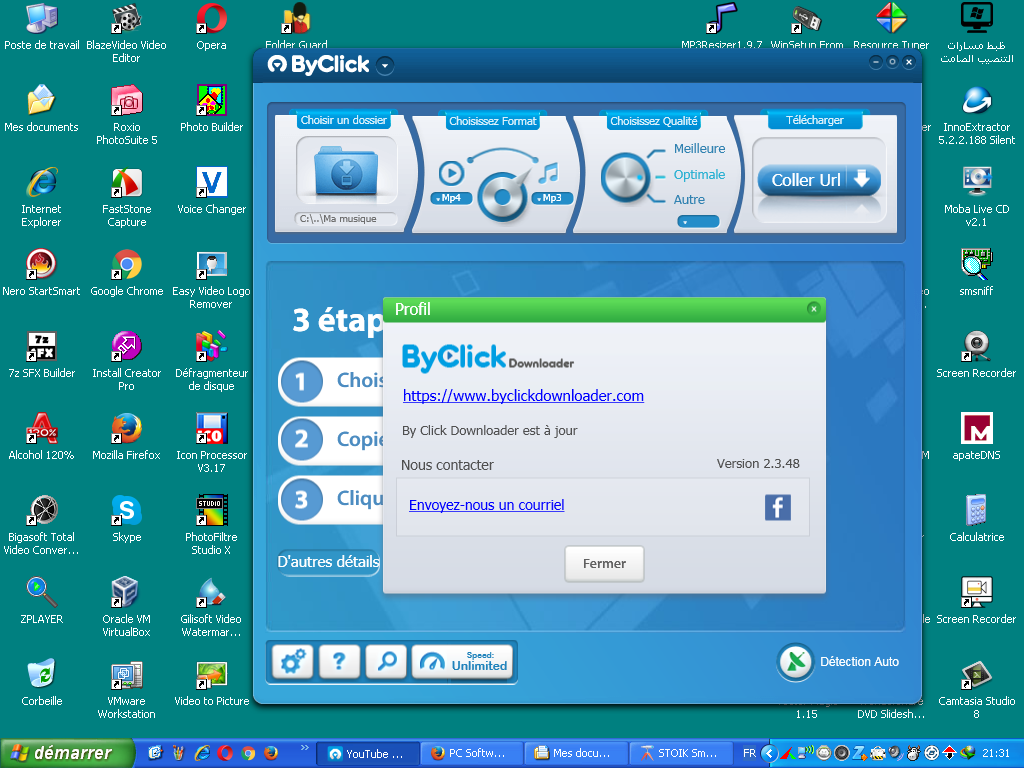Switch to Mes docu... taskbar item
The width and height of the screenshot is (1024, 768).
point(576,753)
